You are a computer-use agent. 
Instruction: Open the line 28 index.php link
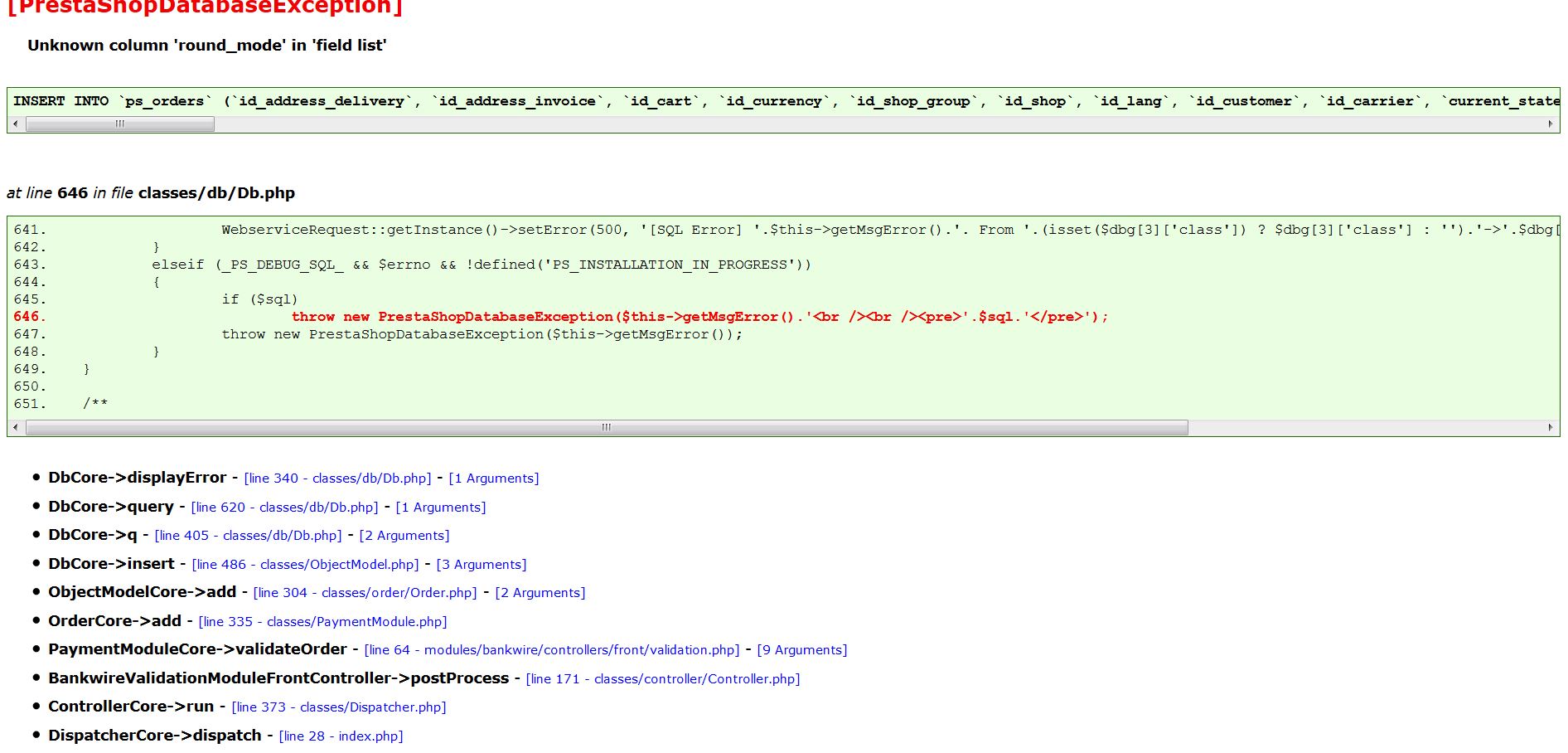click(x=341, y=736)
